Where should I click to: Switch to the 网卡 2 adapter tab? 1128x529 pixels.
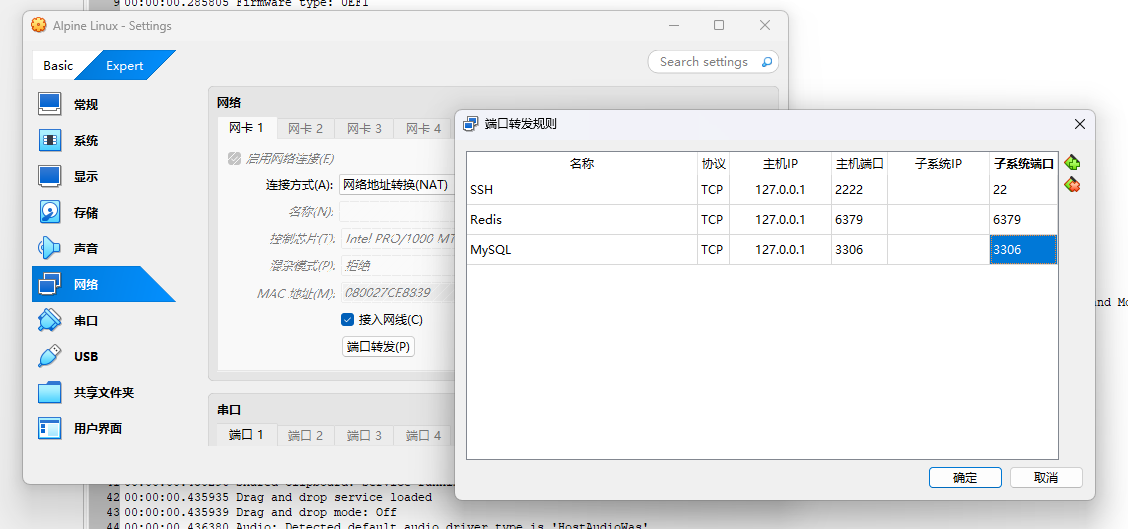[x=305, y=129]
